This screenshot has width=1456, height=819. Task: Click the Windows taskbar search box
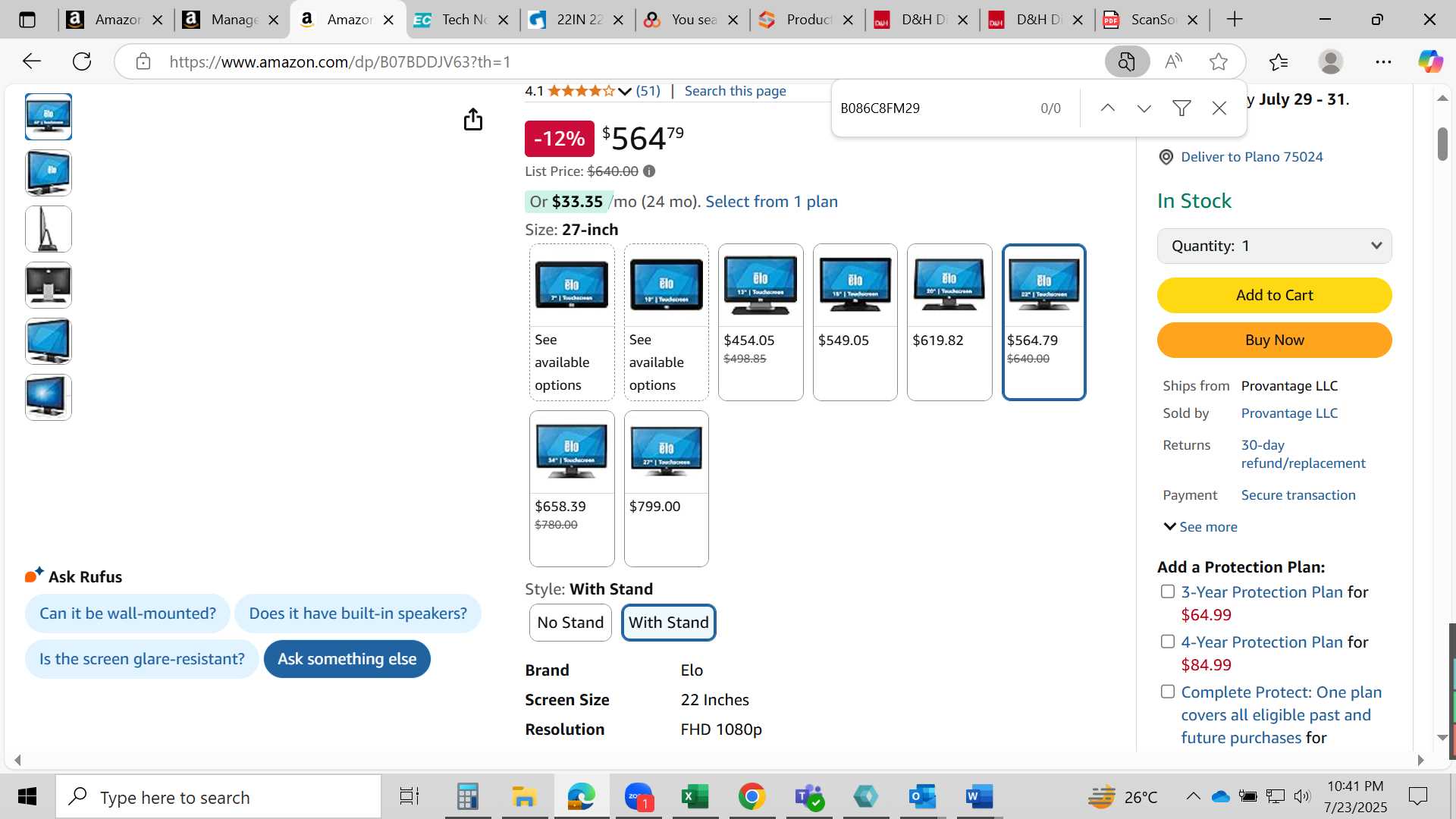[x=218, y=797]
